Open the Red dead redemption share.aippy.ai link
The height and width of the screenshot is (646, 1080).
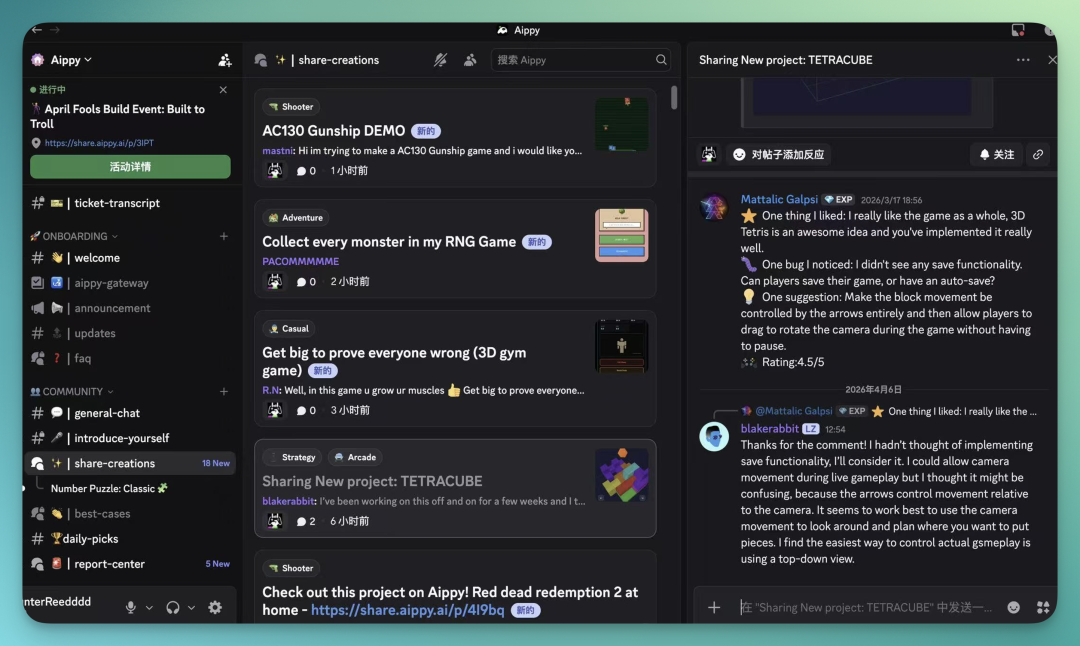click(408, 610)
